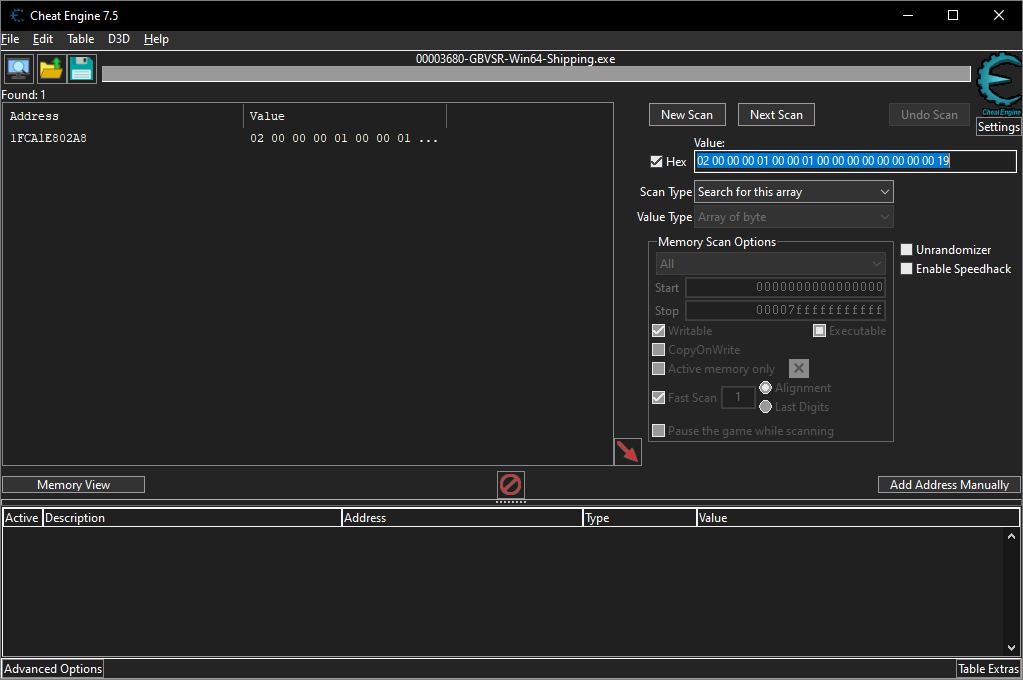Click the New Scan button
This screenshot has height=680, width=1023.
coord(687,115)
